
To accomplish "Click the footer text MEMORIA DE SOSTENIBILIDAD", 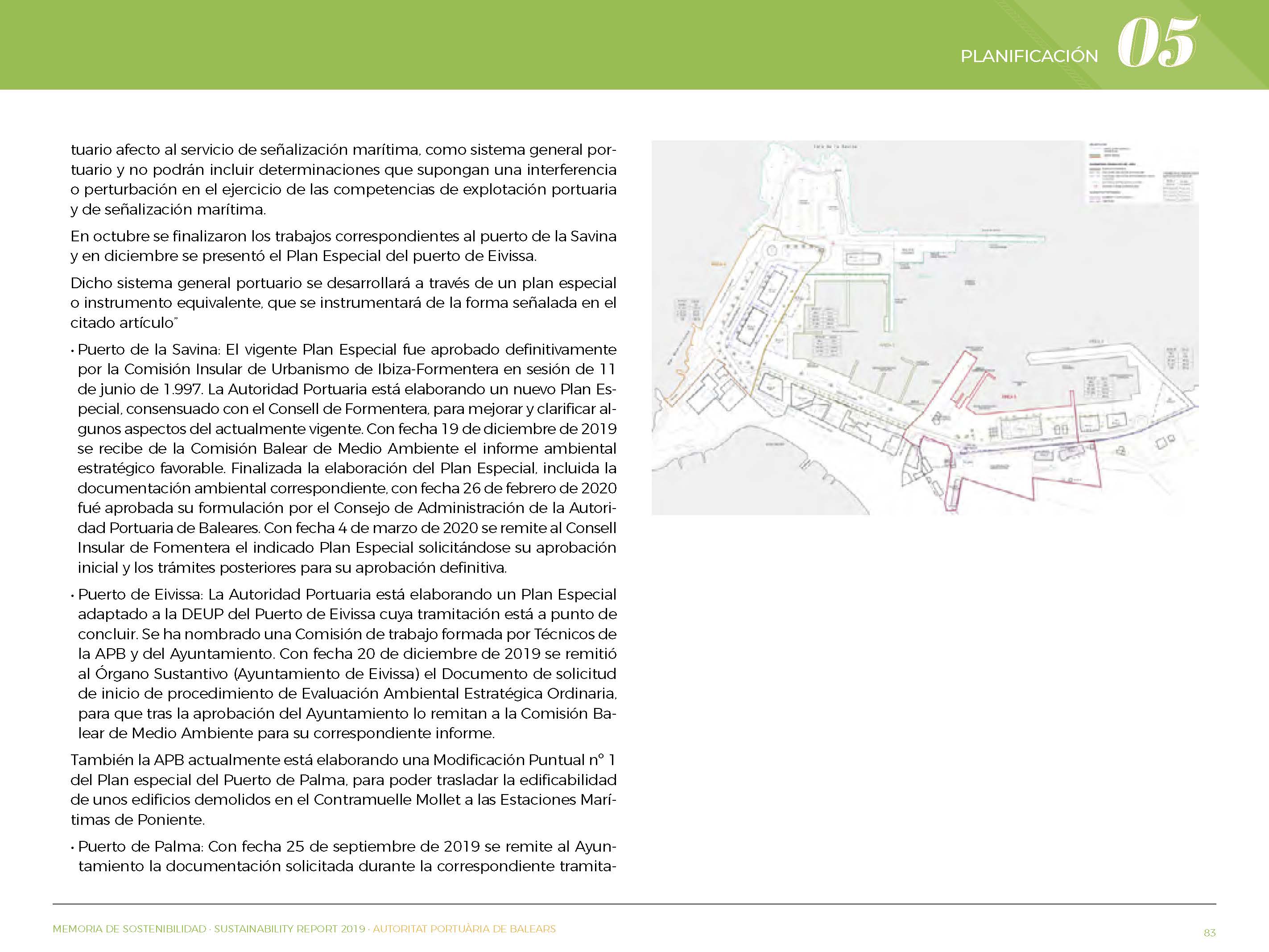I will (129, 929).
